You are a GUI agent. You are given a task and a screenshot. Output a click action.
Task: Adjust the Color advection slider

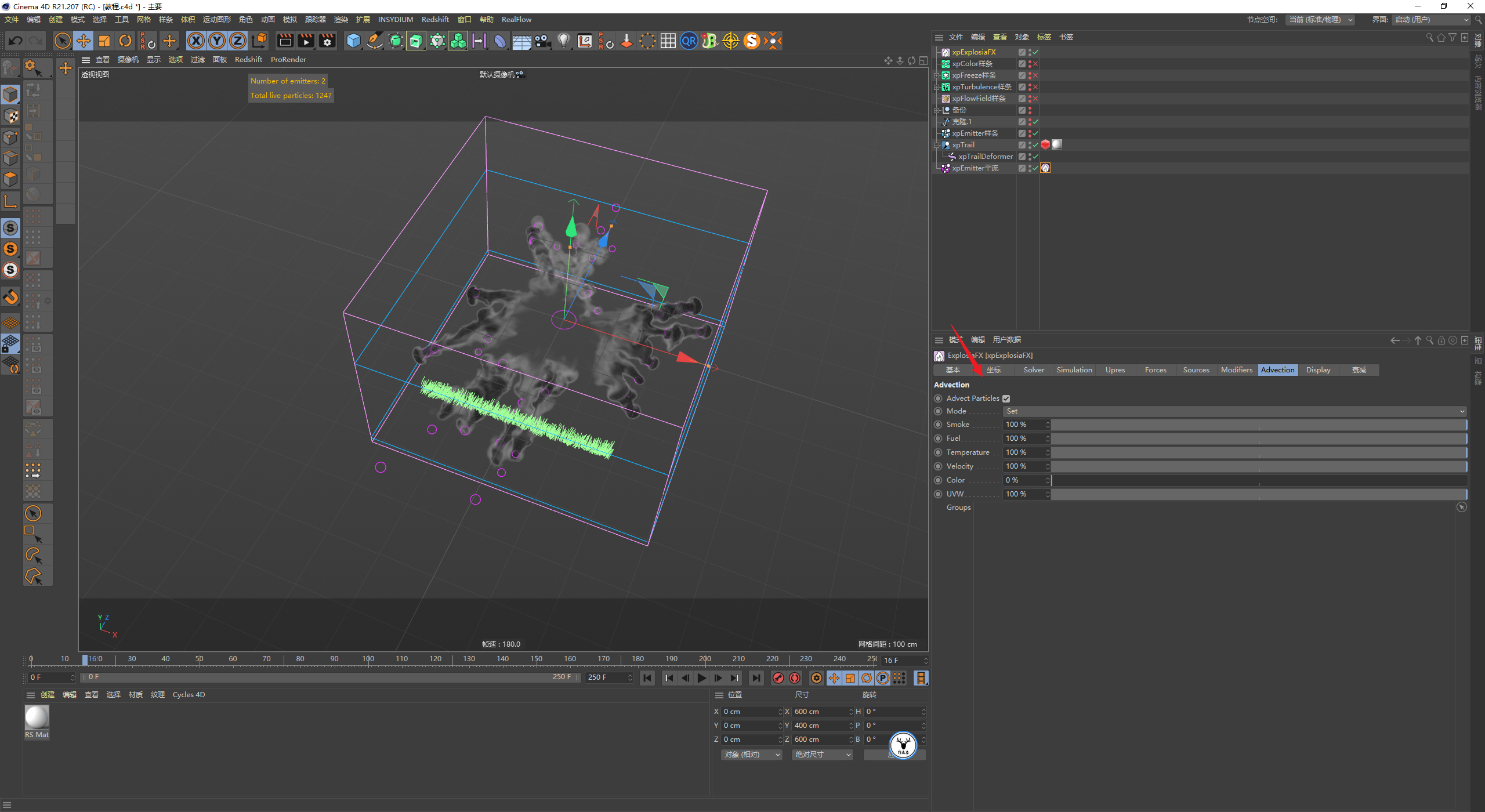click(1259, 480)
